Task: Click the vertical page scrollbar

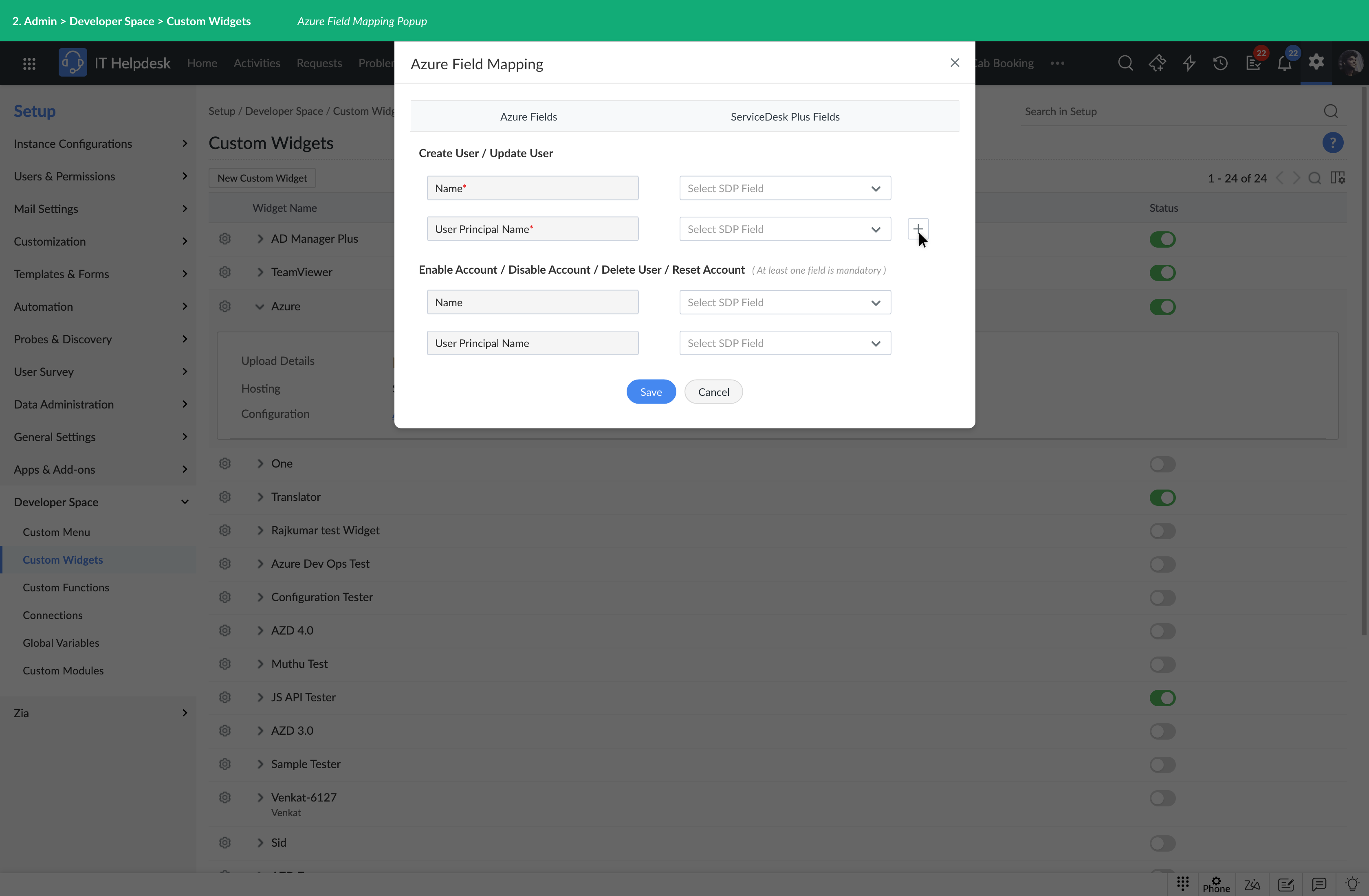Action: (1365, 361)
